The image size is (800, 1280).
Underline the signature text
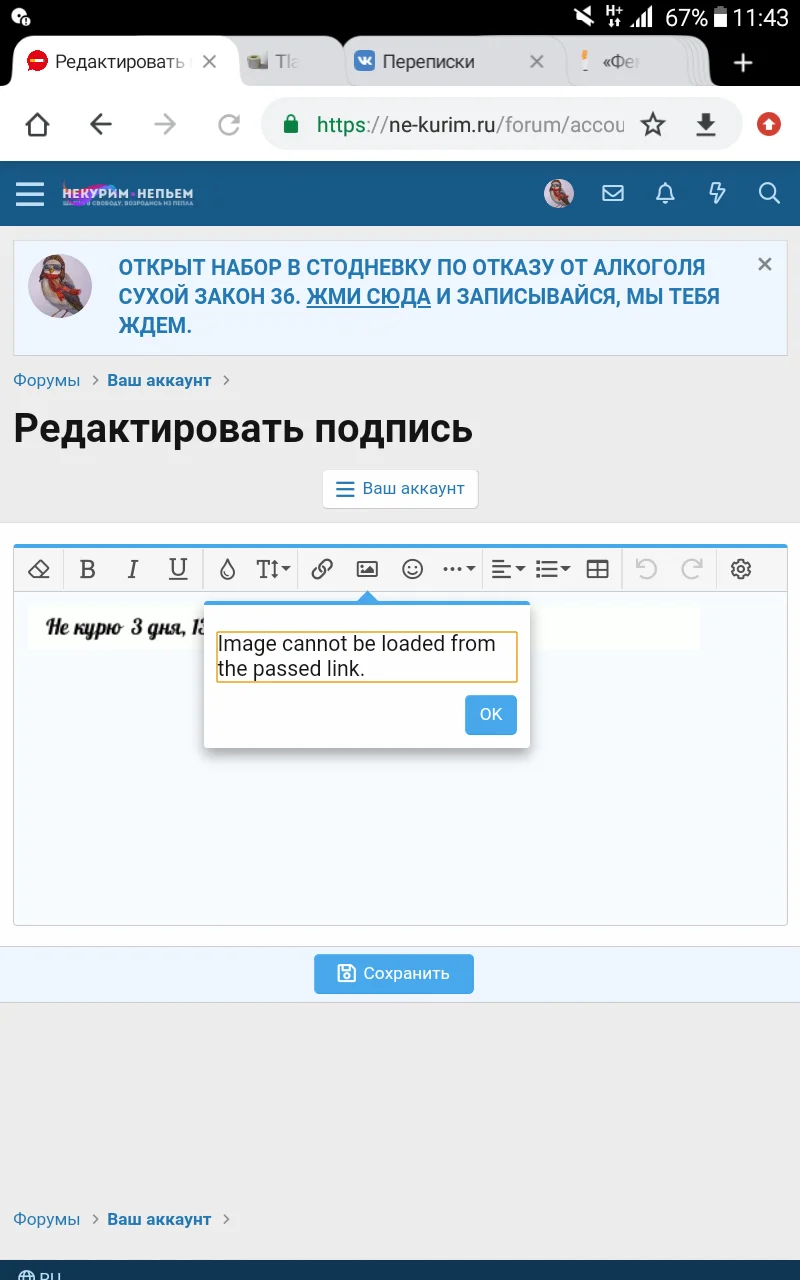178,568
